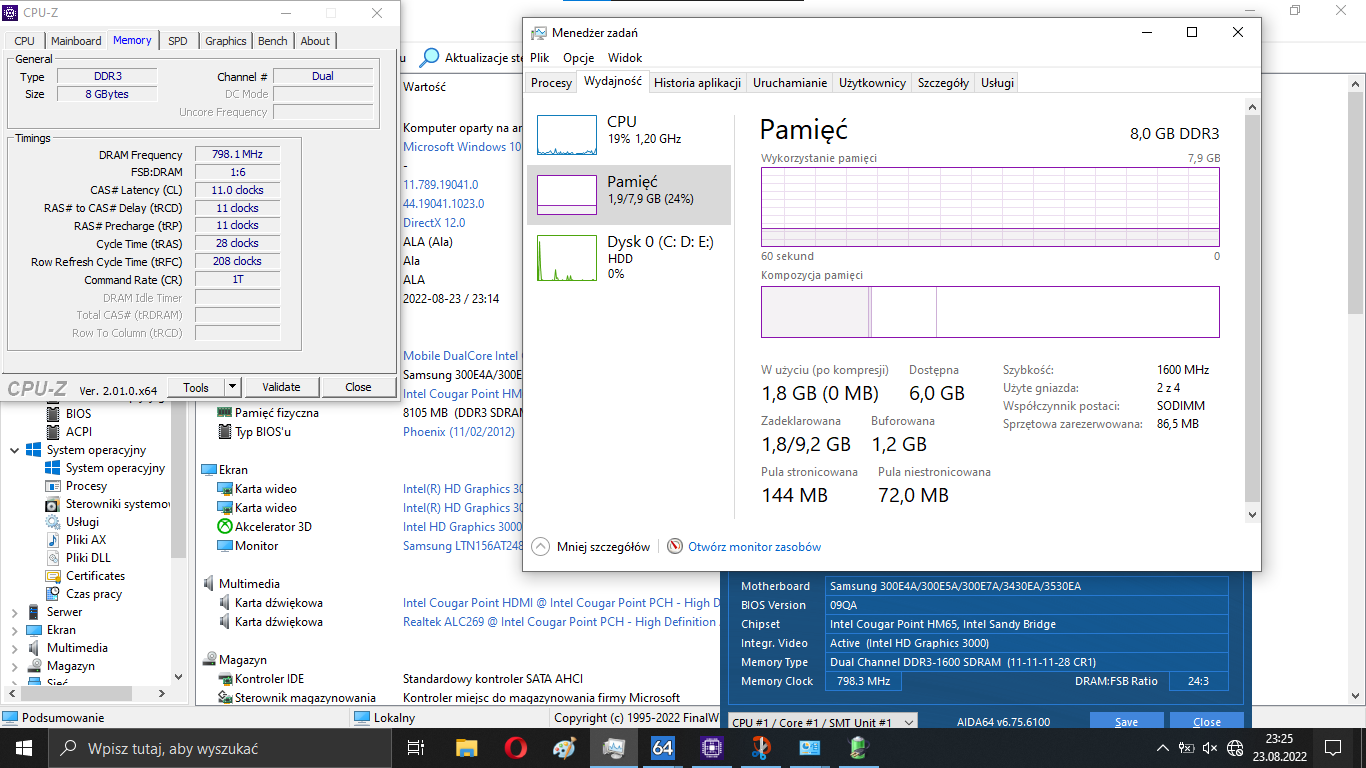The image size is (1366, 768).
Task: Click volume muted icon in system tray
Action: pyautogui.click(x=1209, y=748)
